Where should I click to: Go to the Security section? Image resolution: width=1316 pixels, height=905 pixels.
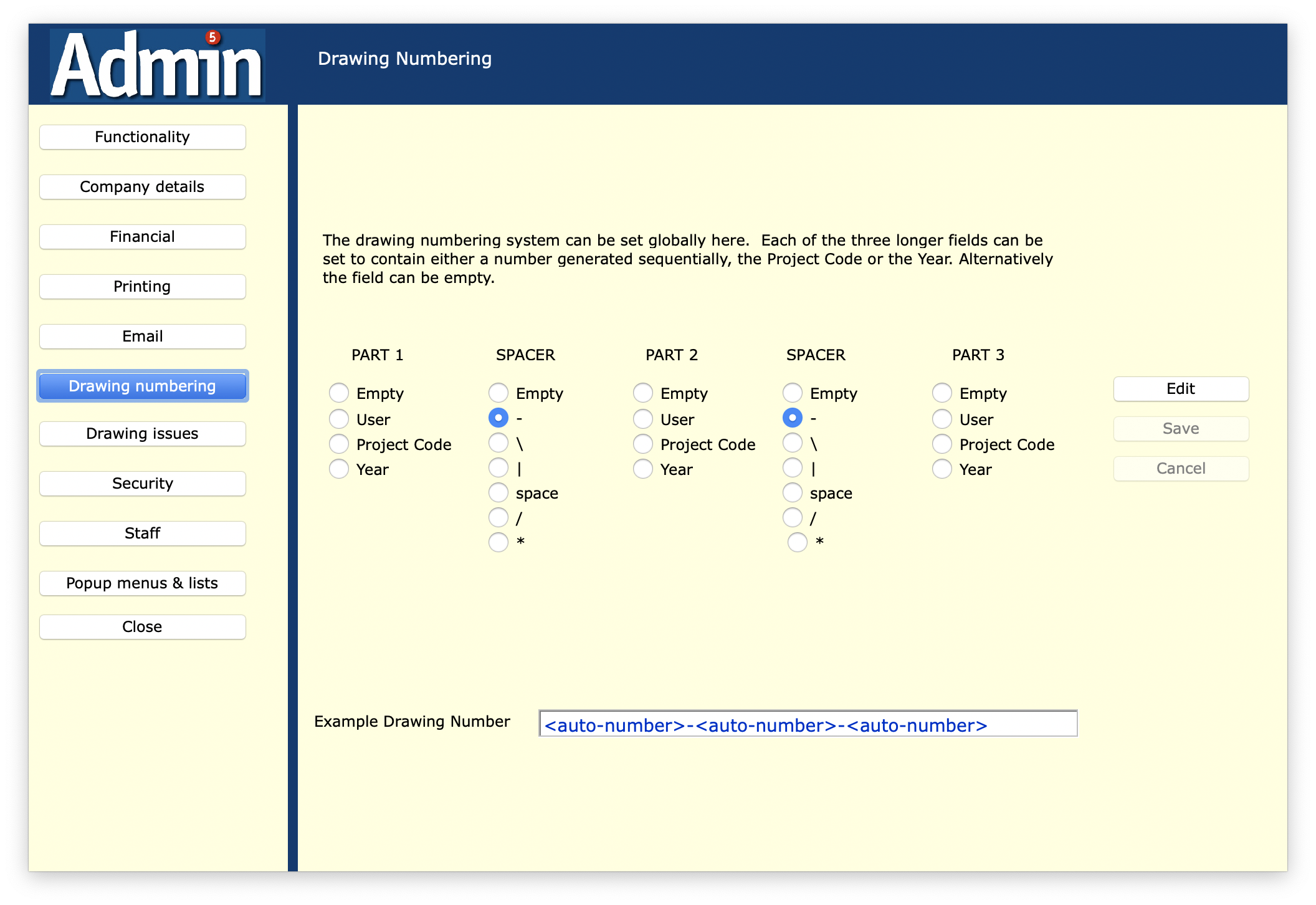(x=142, y=484)
